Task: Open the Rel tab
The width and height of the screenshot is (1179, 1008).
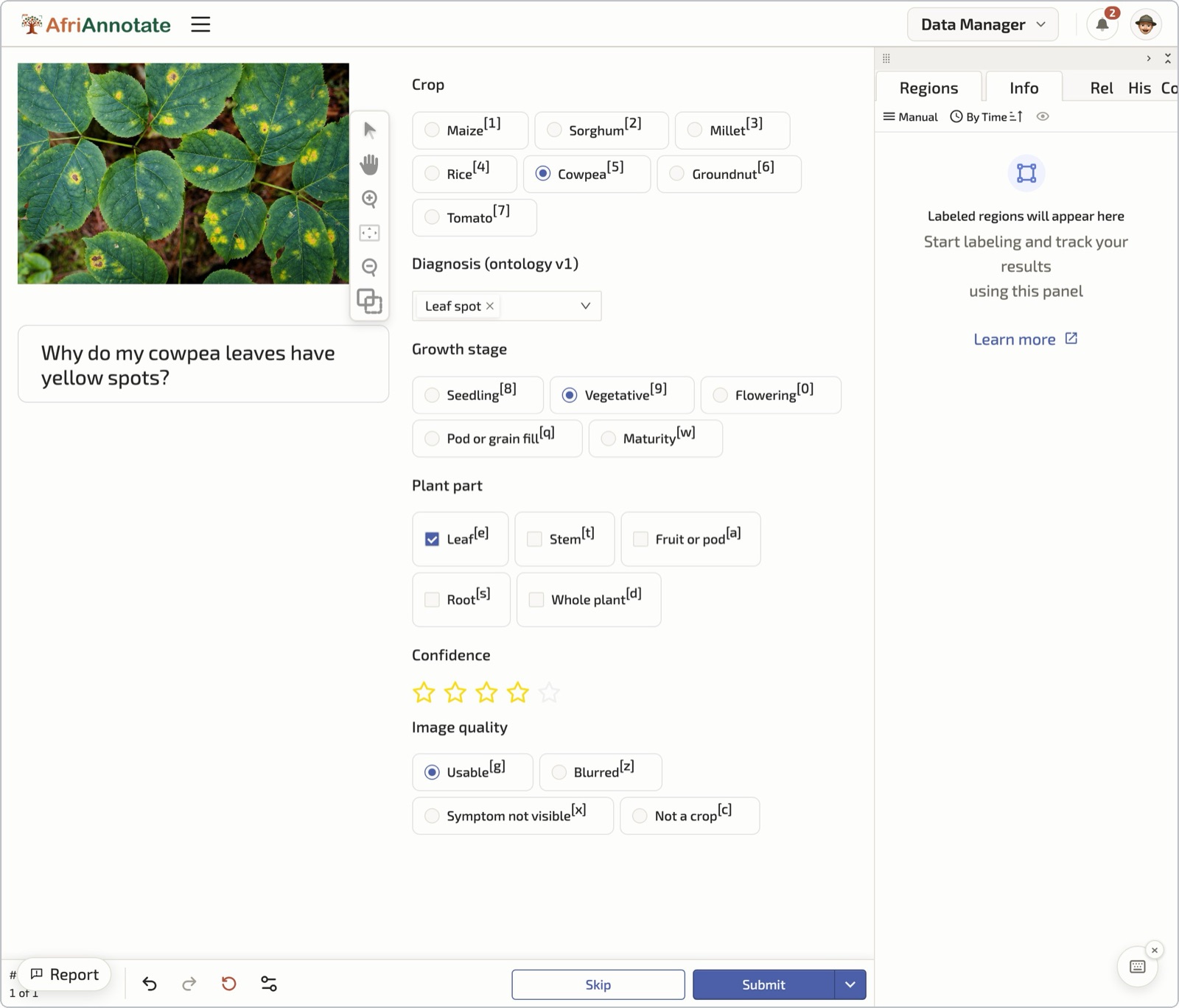Action: pos(1102,88)
